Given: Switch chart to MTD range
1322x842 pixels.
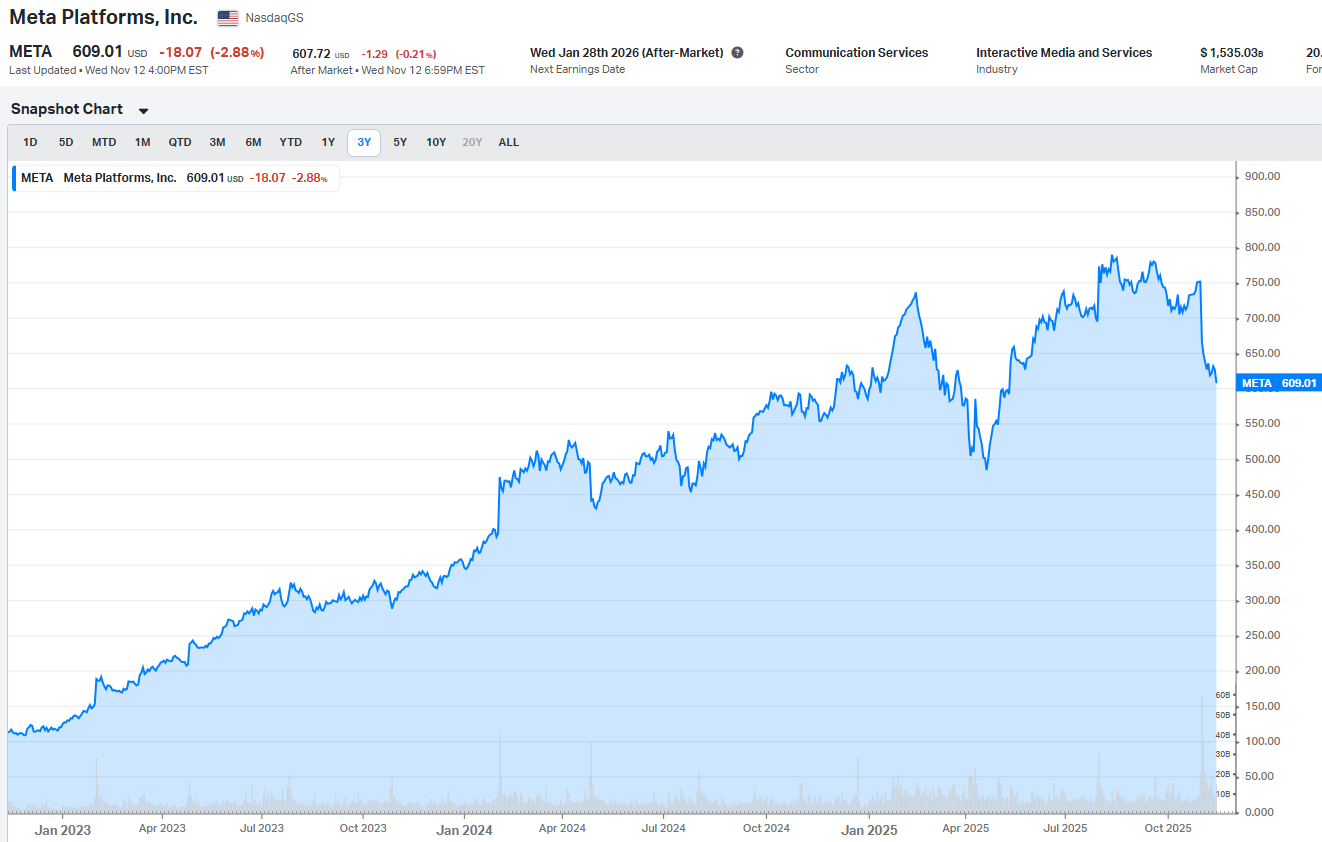Looking at the screenshot, I should [x=104, y=142].
